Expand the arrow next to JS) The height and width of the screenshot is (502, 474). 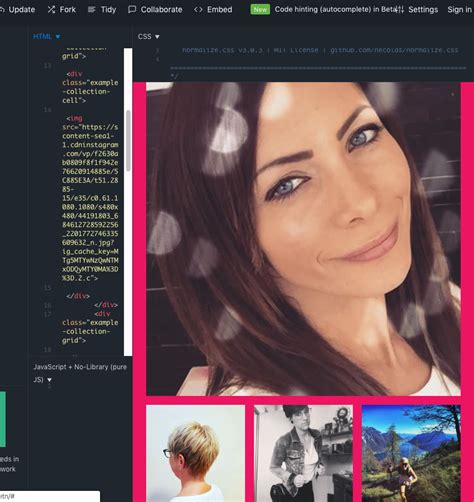(49, 380)
